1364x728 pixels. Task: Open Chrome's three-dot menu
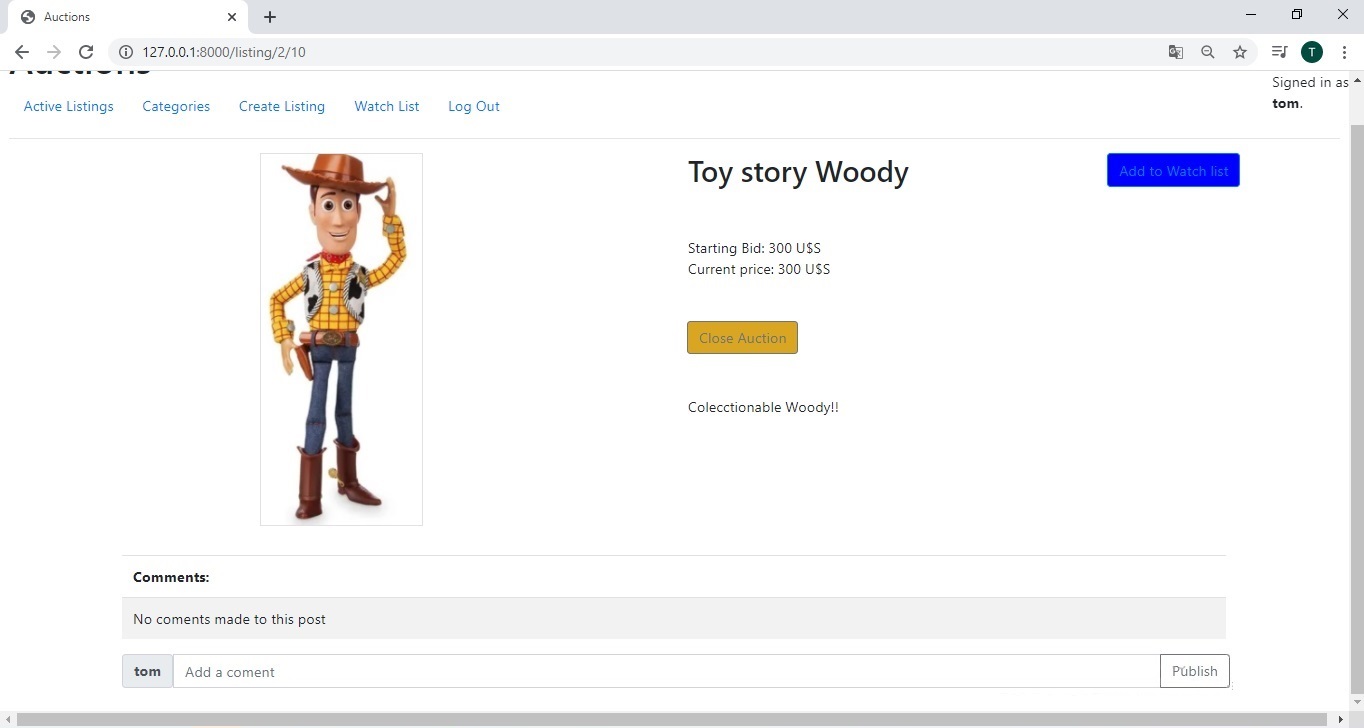pyautogui.click(x=1344, y=52)
